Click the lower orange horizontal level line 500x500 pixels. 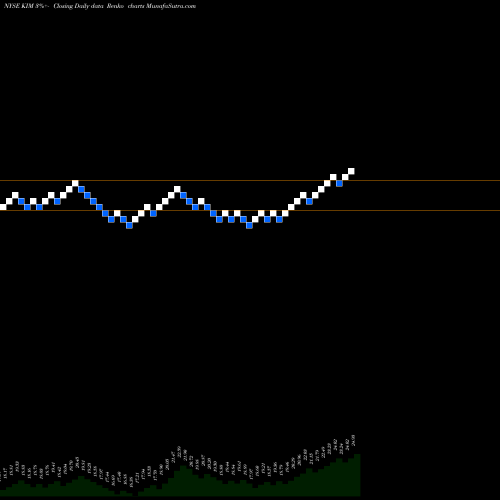[x=250, y=210]
